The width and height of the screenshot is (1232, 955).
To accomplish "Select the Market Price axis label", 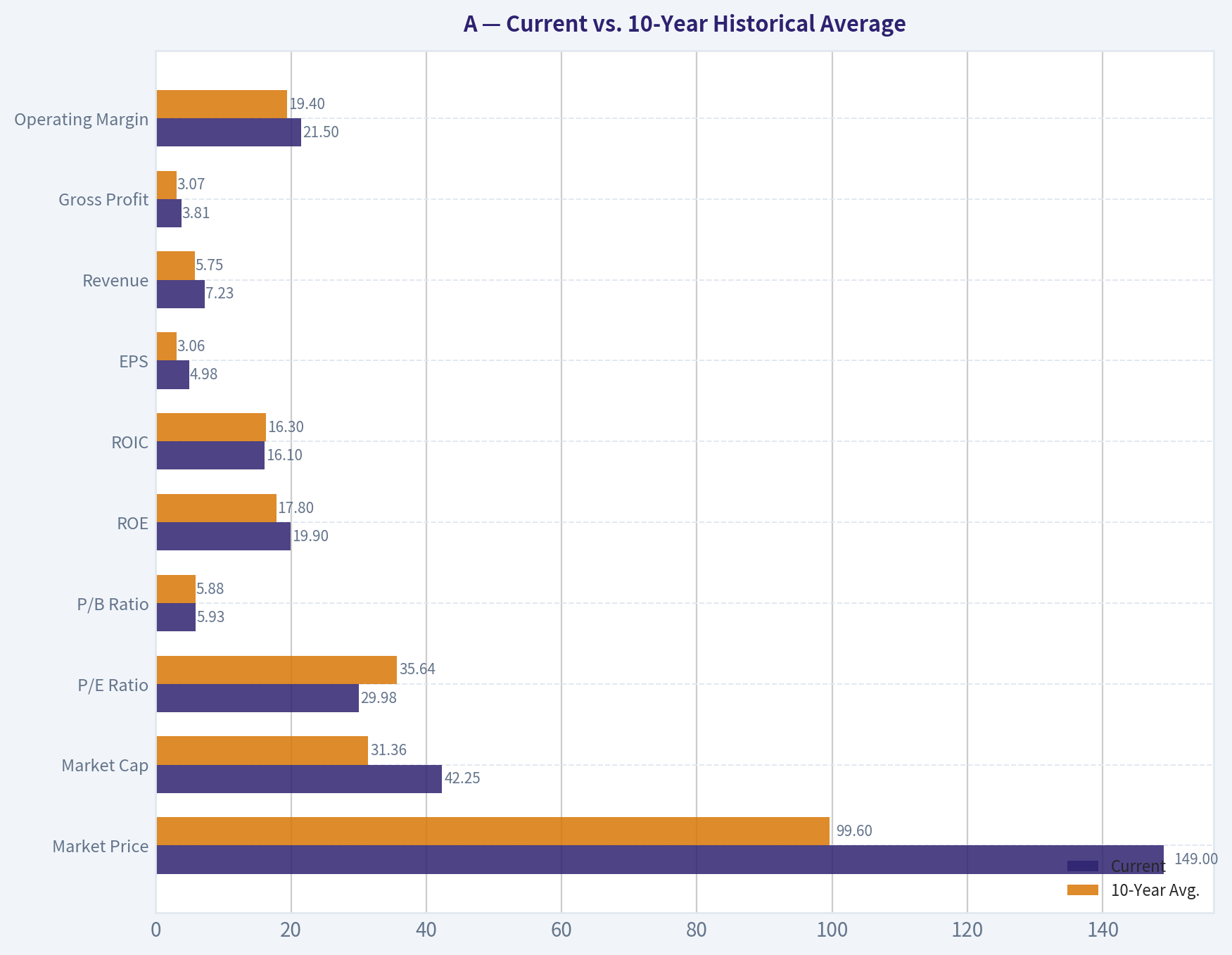I will (101, 847).
